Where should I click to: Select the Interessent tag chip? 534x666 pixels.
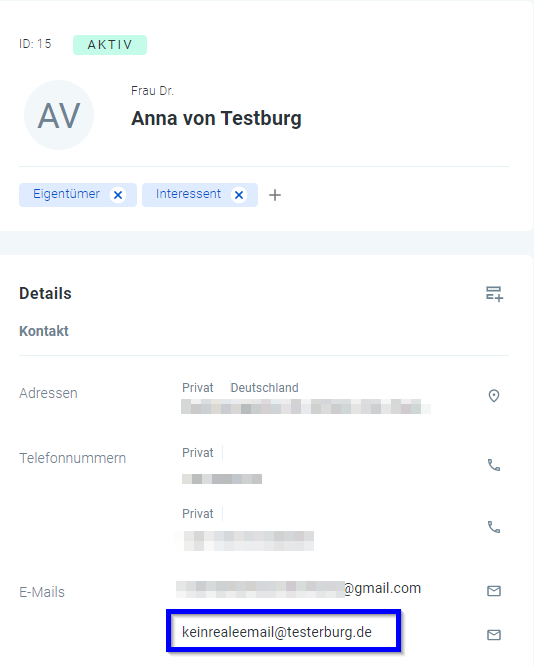188,194
